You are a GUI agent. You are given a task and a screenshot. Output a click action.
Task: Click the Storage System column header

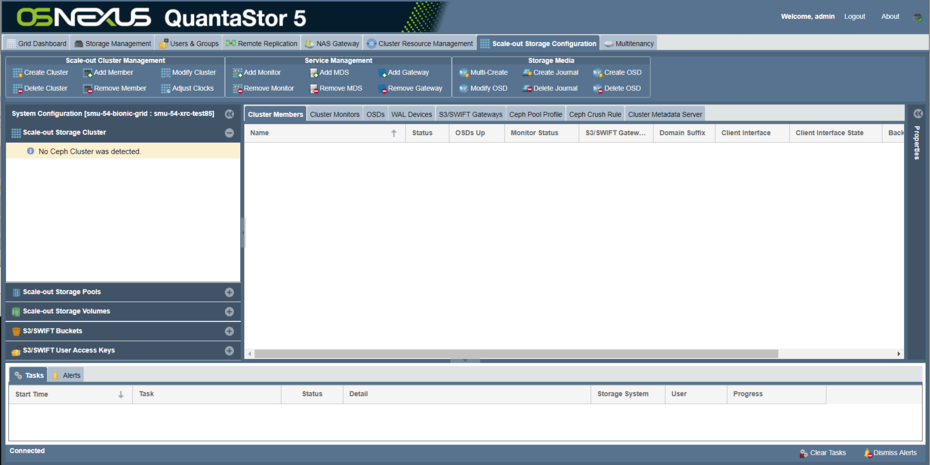click(x=628, y=394)
